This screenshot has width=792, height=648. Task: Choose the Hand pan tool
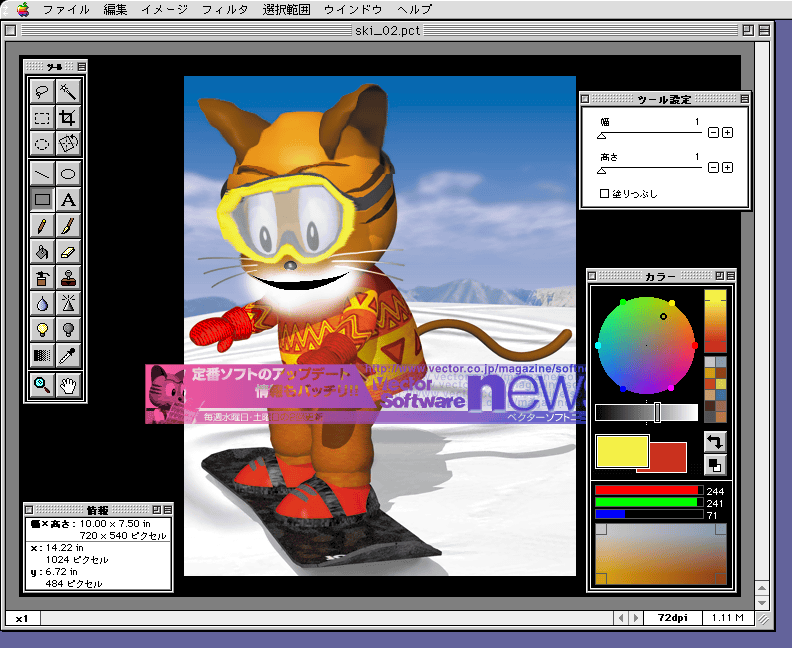click(x=68, y=386)
